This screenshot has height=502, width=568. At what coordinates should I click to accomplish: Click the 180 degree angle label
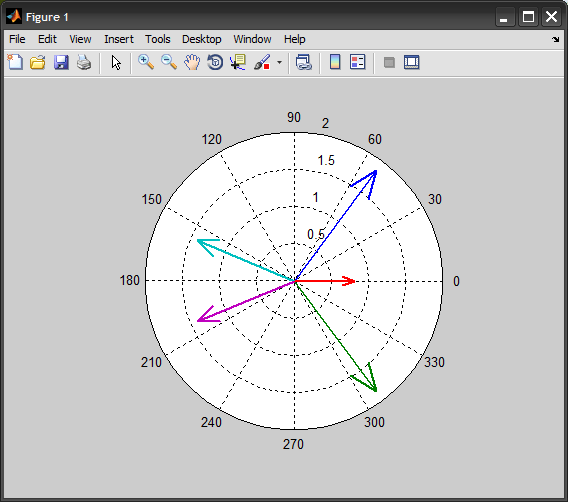[x=130, y=280]
